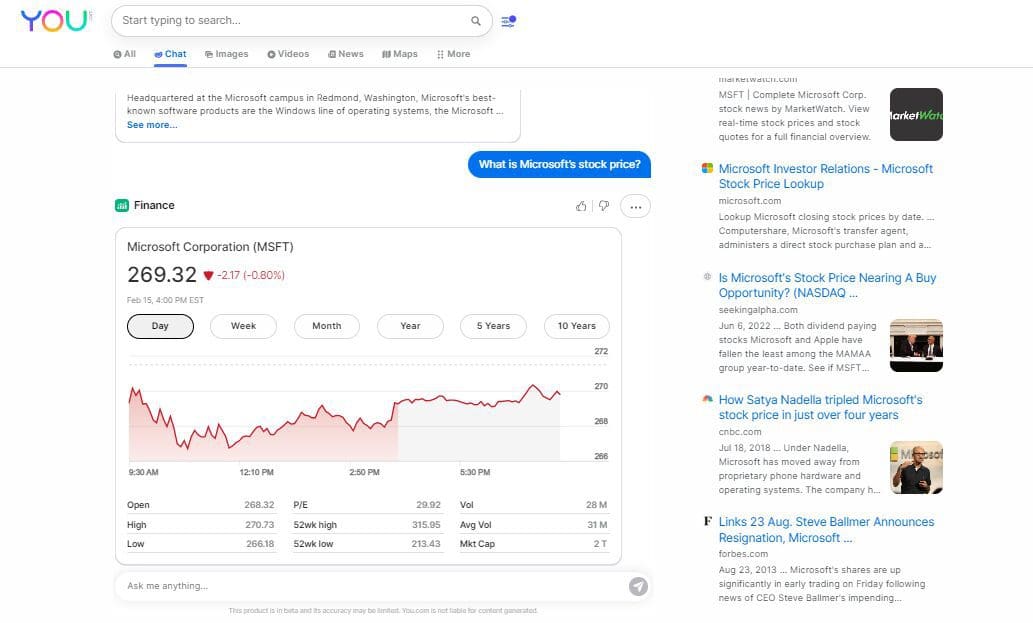Select the 5 Years chart range

[x=493, y=326]
